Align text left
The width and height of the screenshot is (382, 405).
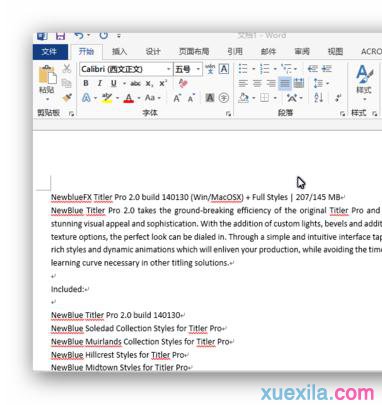[x=243, y=83]
